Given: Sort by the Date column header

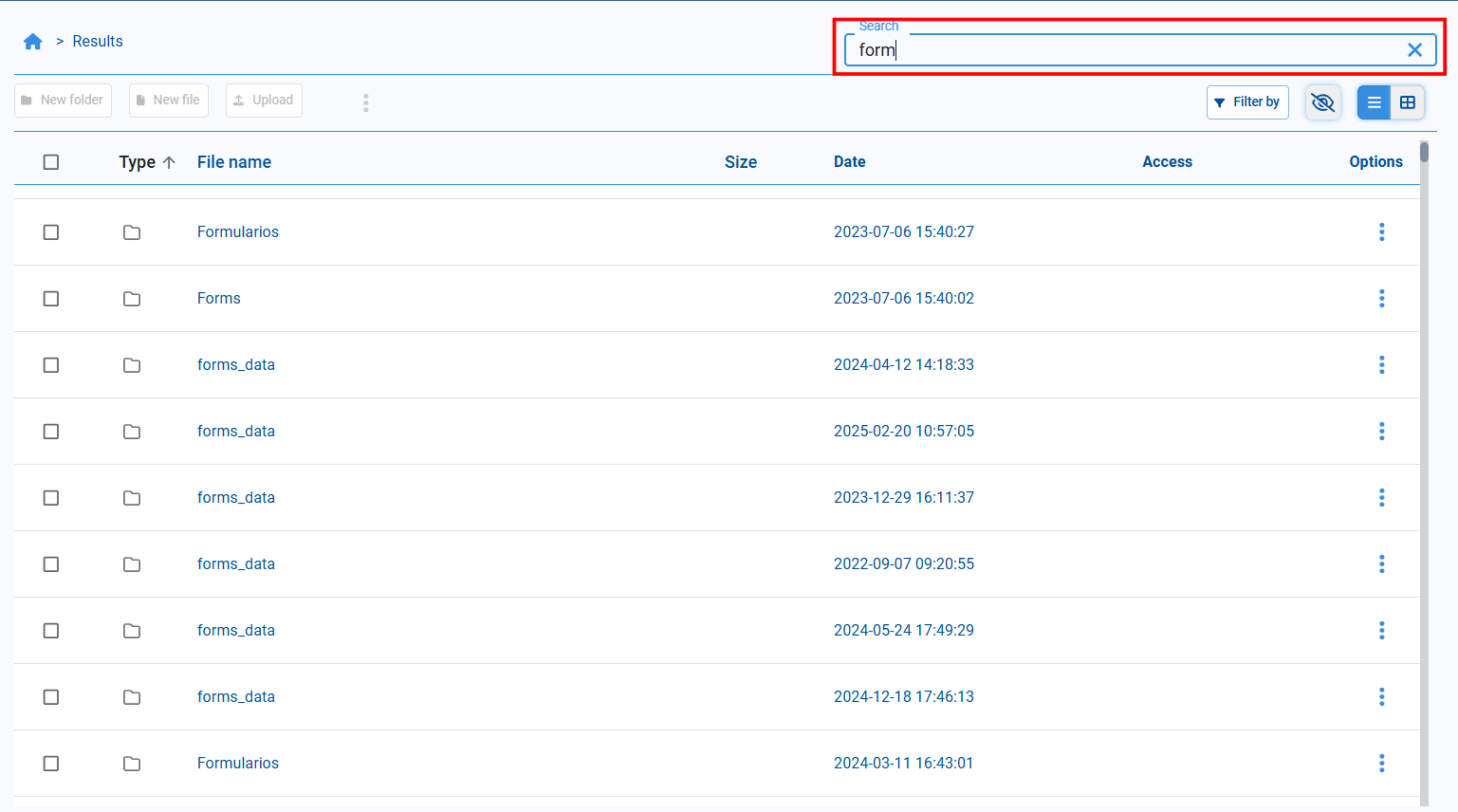Looking at the screenshot, I should point(849,162).
